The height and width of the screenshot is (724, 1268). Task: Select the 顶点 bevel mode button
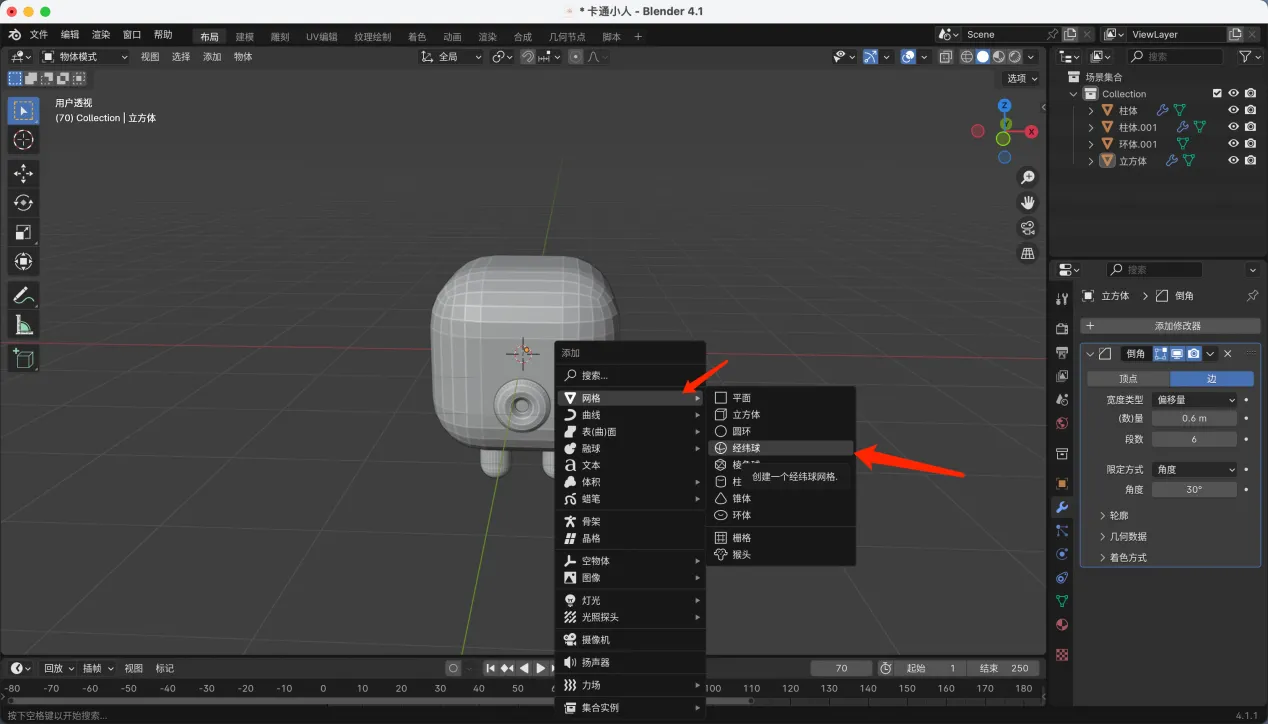(x=1128, y=379)
